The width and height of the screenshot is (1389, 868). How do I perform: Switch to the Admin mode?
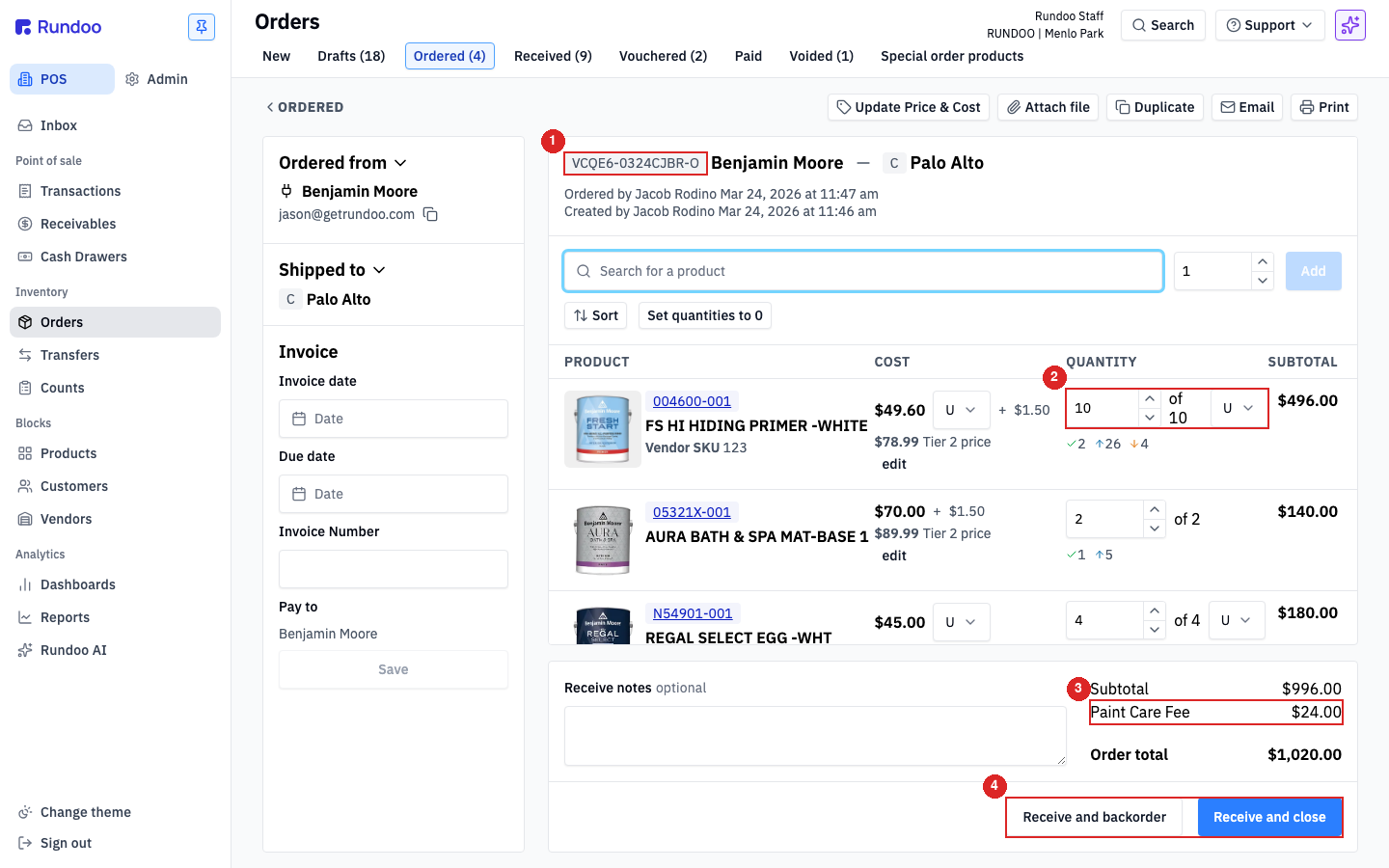point(156,79)
